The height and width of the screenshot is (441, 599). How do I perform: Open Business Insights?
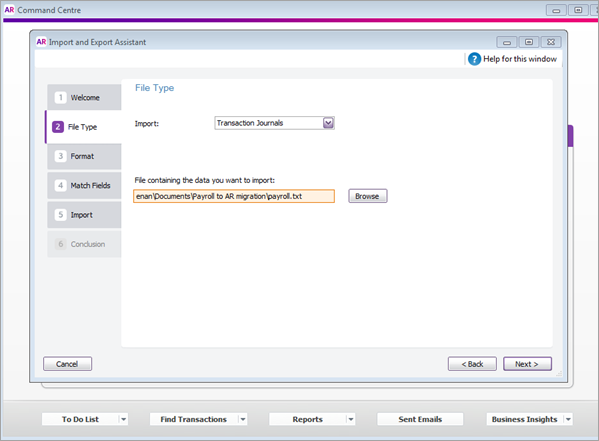pos(525,419)
